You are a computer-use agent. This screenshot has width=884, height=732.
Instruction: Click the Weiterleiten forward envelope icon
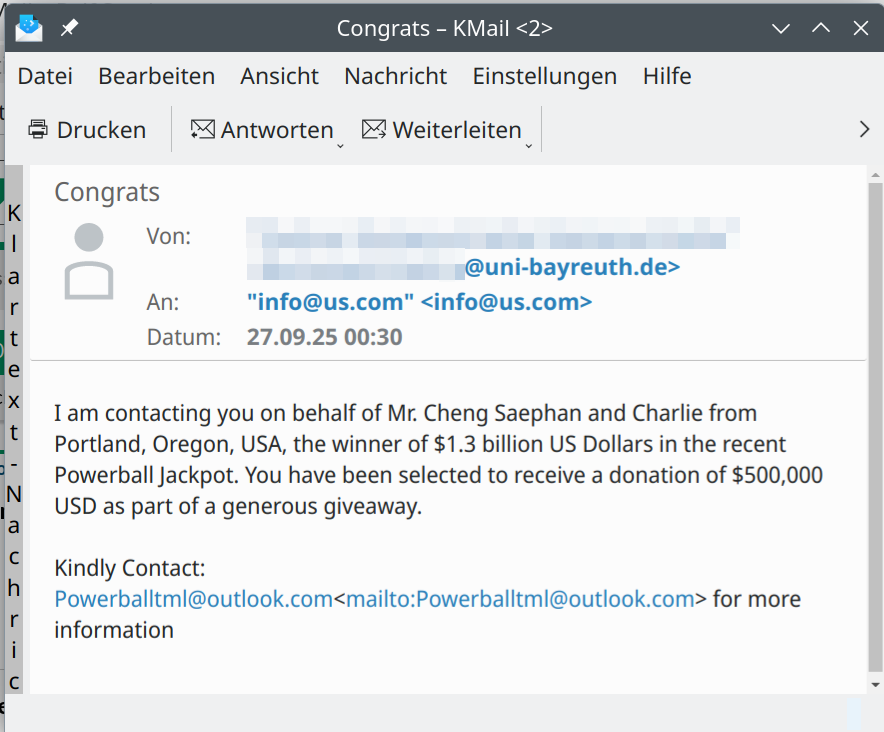pos(374,130)
